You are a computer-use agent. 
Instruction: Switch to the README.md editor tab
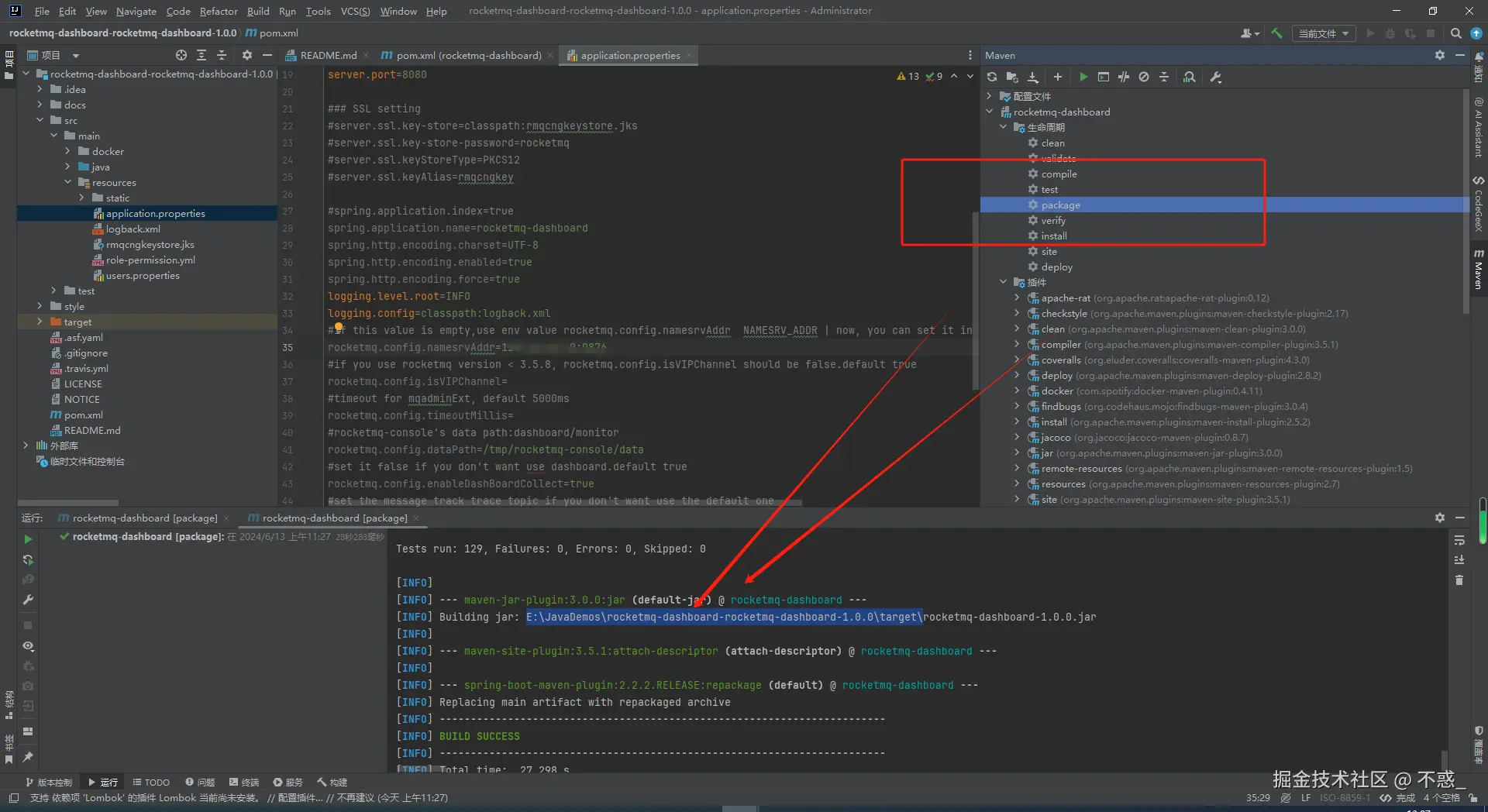(328, 55)
